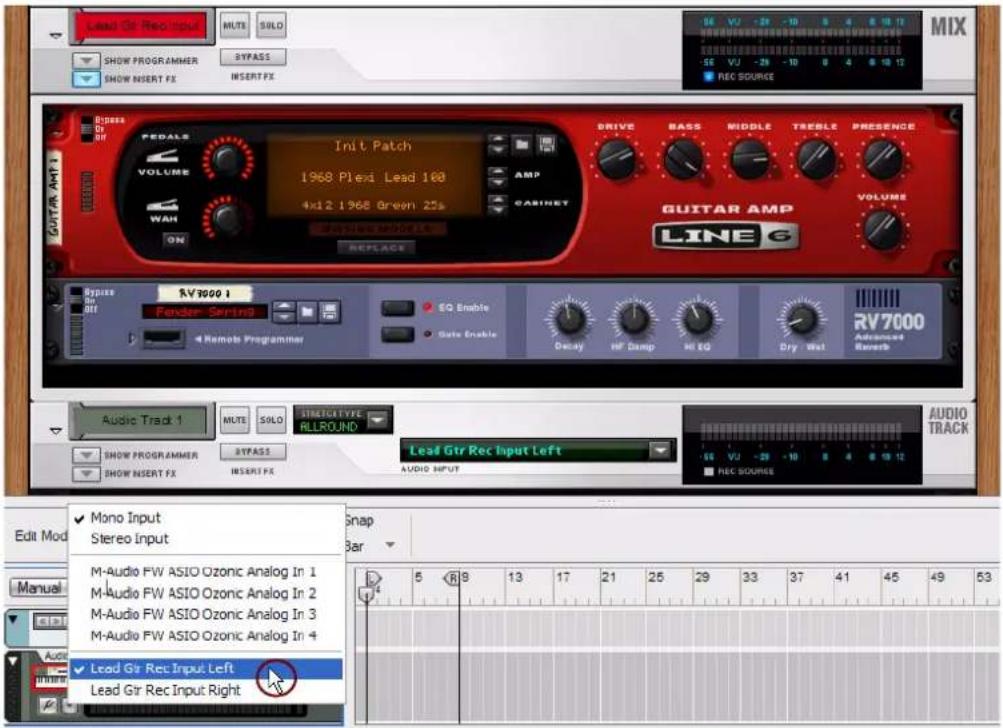Click the RV7000 Advanced Reverb logo
The width and height of the screenshot is (1003, 728).
click(889, 320)
